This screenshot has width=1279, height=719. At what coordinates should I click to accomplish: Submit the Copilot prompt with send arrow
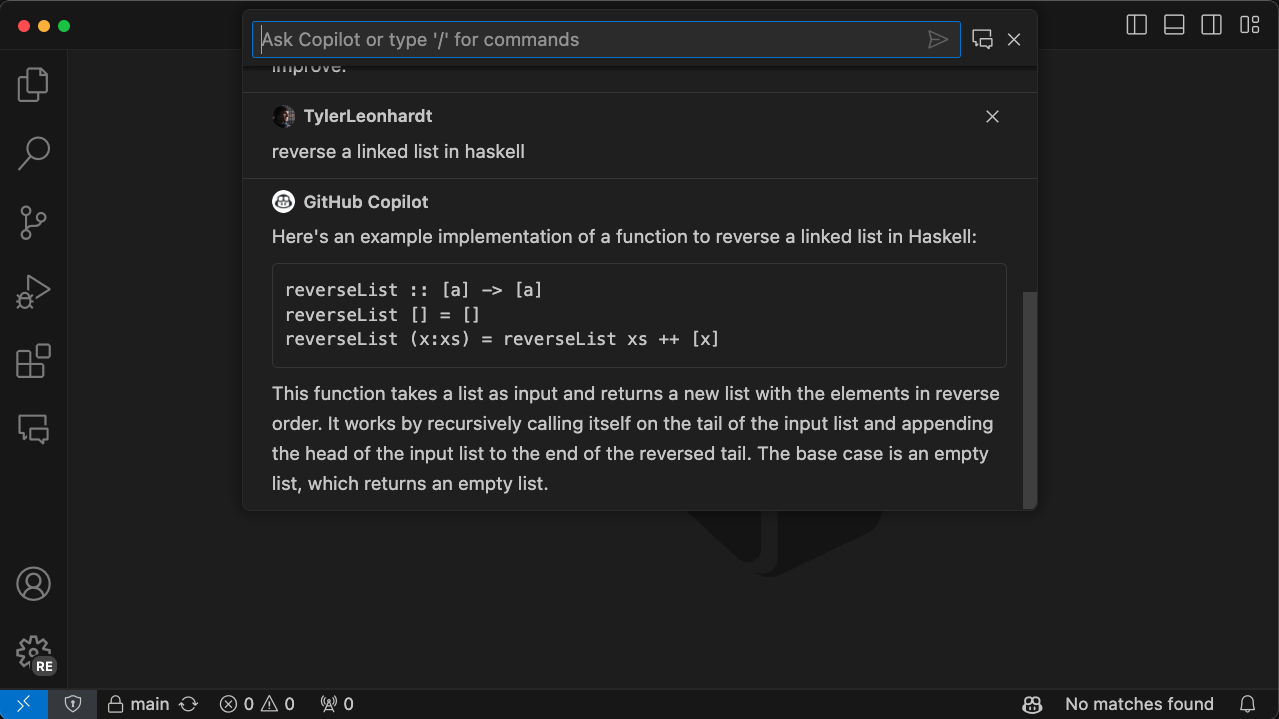coord(938,39)
